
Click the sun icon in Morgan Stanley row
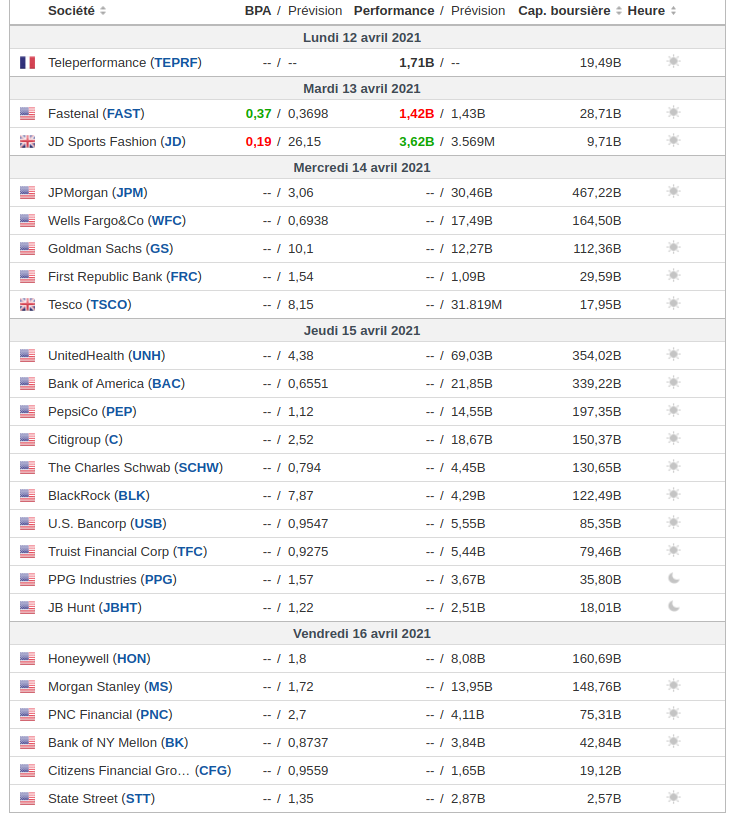(673, 686)
